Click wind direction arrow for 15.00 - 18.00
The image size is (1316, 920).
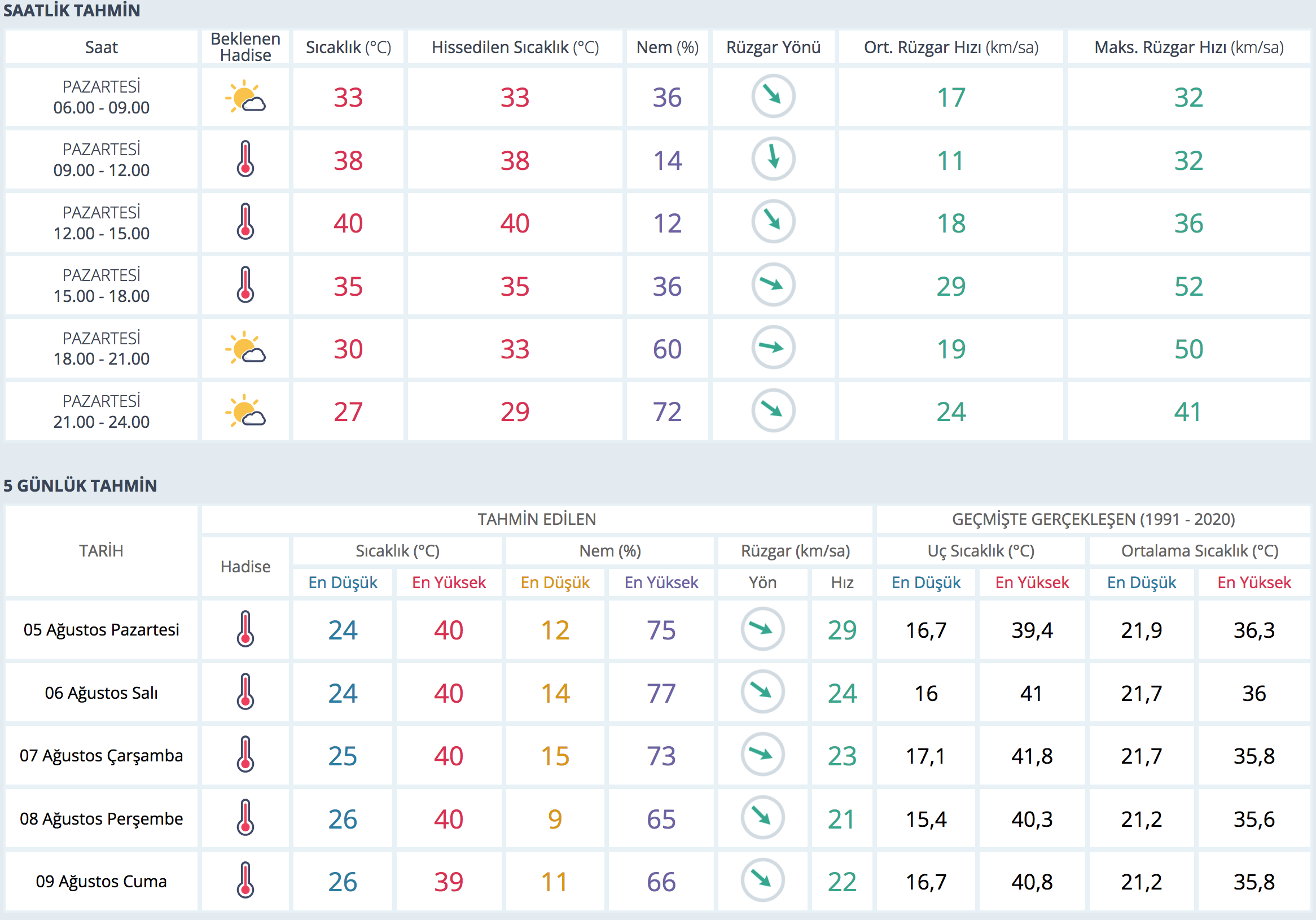(x=773, y=285)
